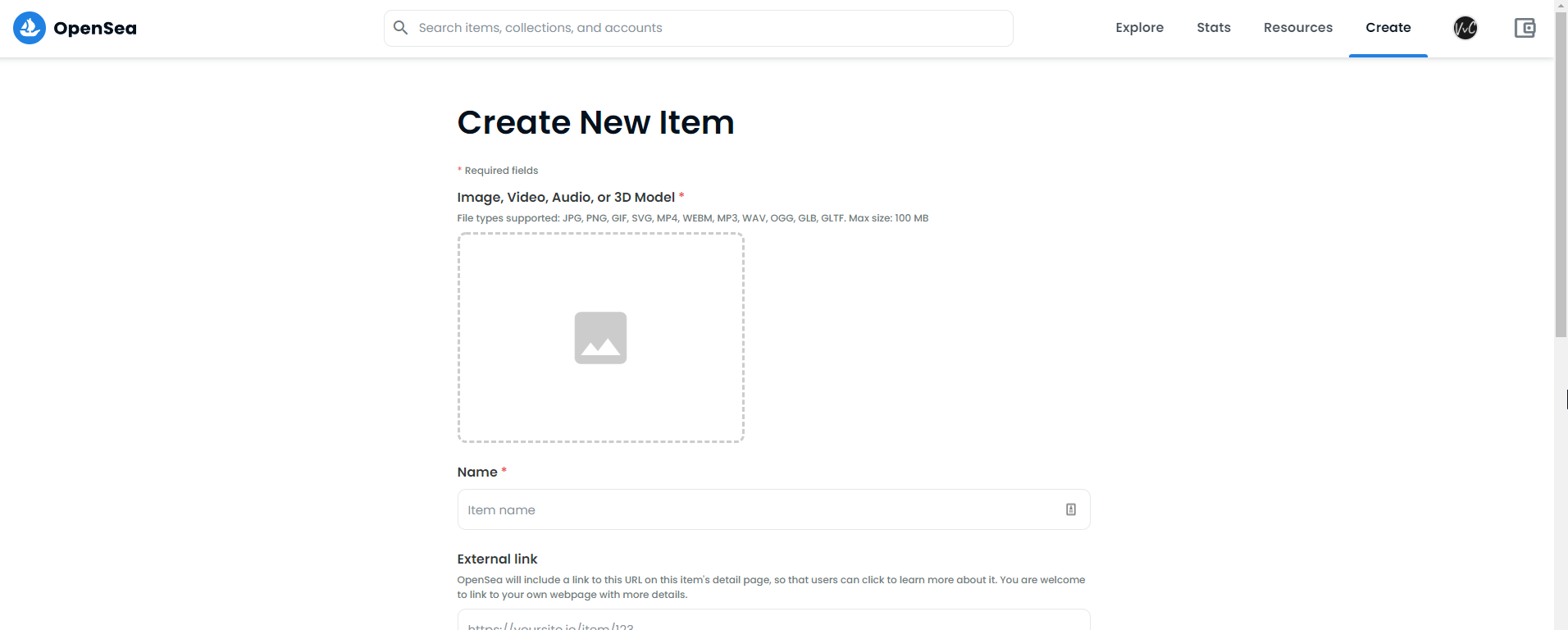The image size is (1568, 630).
Task: Open the Explore menu
Action: click(1139, 28)
